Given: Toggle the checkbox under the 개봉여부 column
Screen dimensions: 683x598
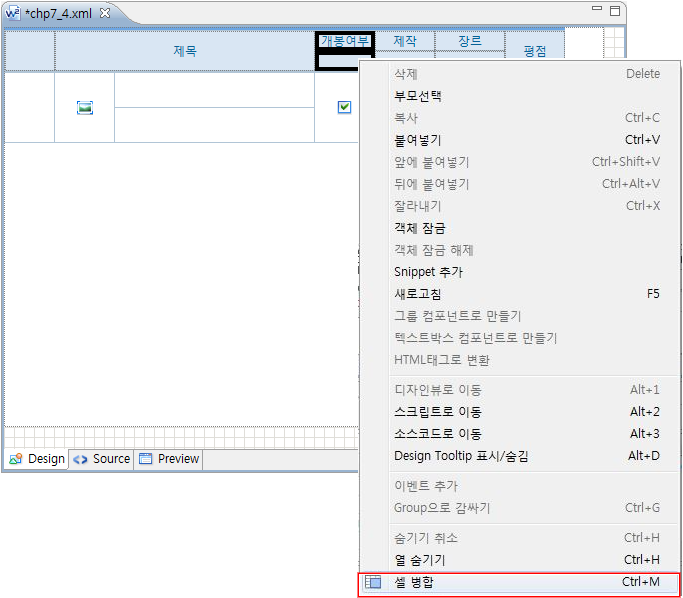Looking at the screenshot, I should 344,107.
